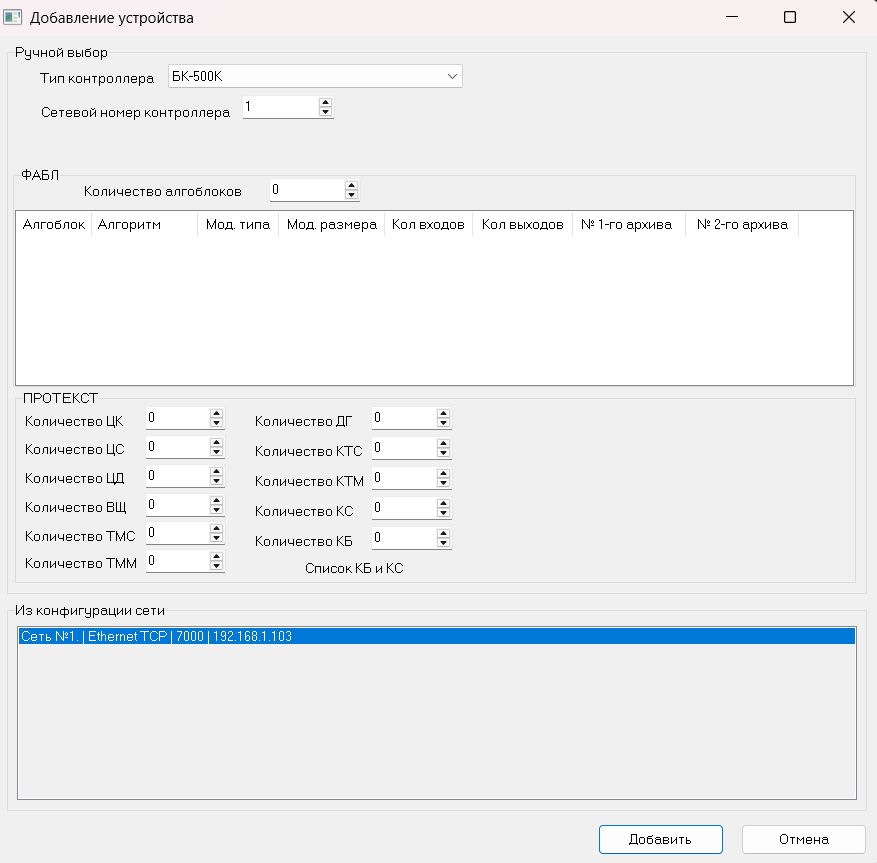Viewport: 877px width, 863px height.
Task: Increase Количество ТМС value
Action: 216,529
